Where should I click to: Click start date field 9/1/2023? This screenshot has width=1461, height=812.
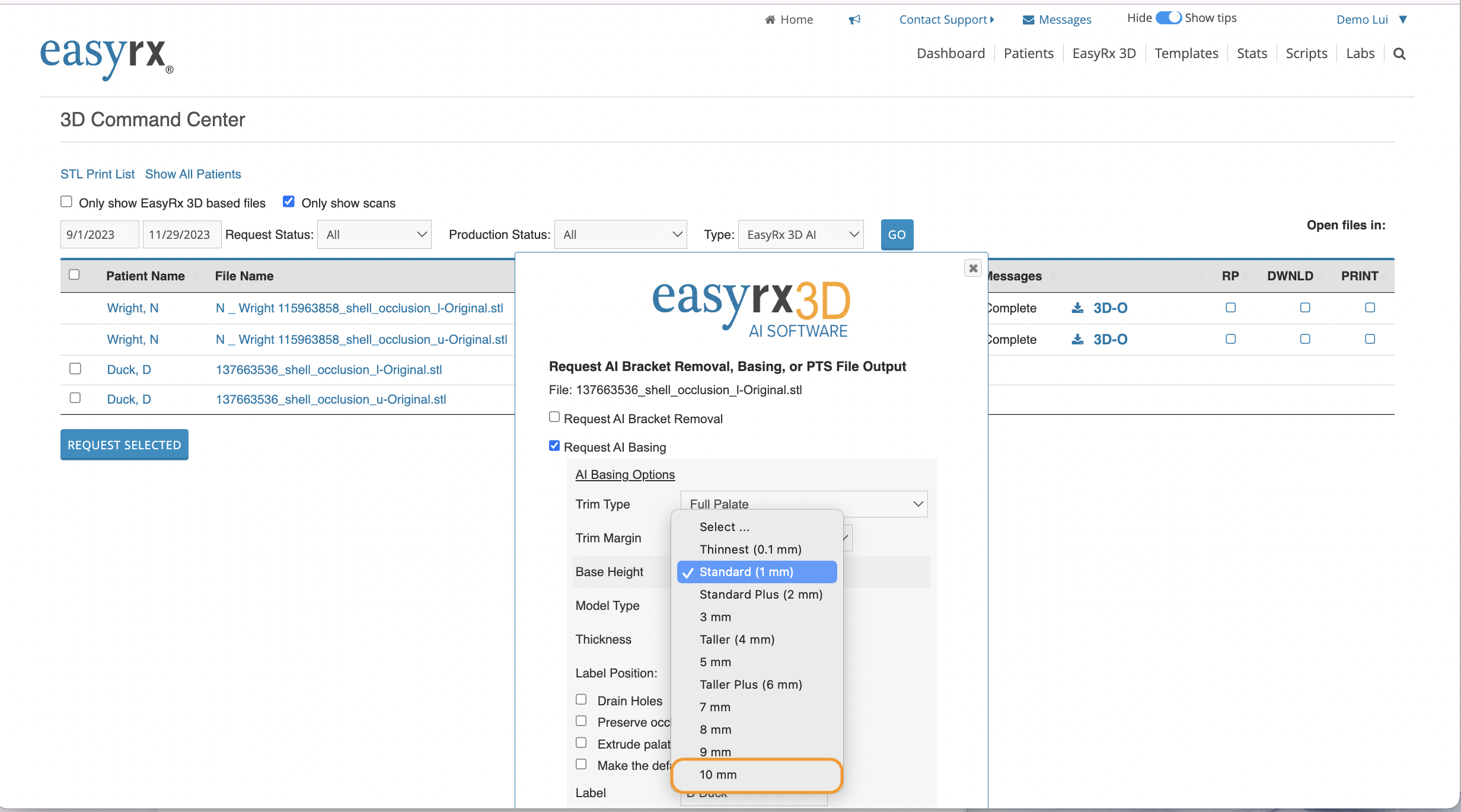100,235
